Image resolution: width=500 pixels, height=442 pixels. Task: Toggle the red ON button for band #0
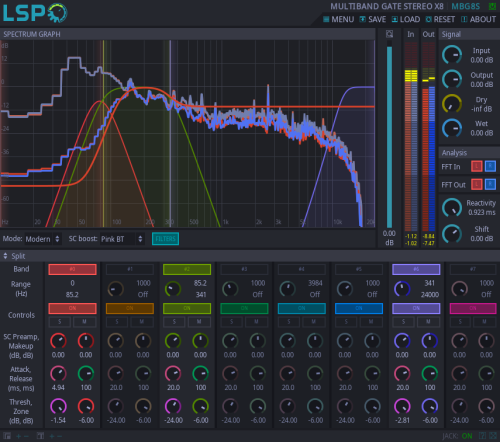pos(72,308)
